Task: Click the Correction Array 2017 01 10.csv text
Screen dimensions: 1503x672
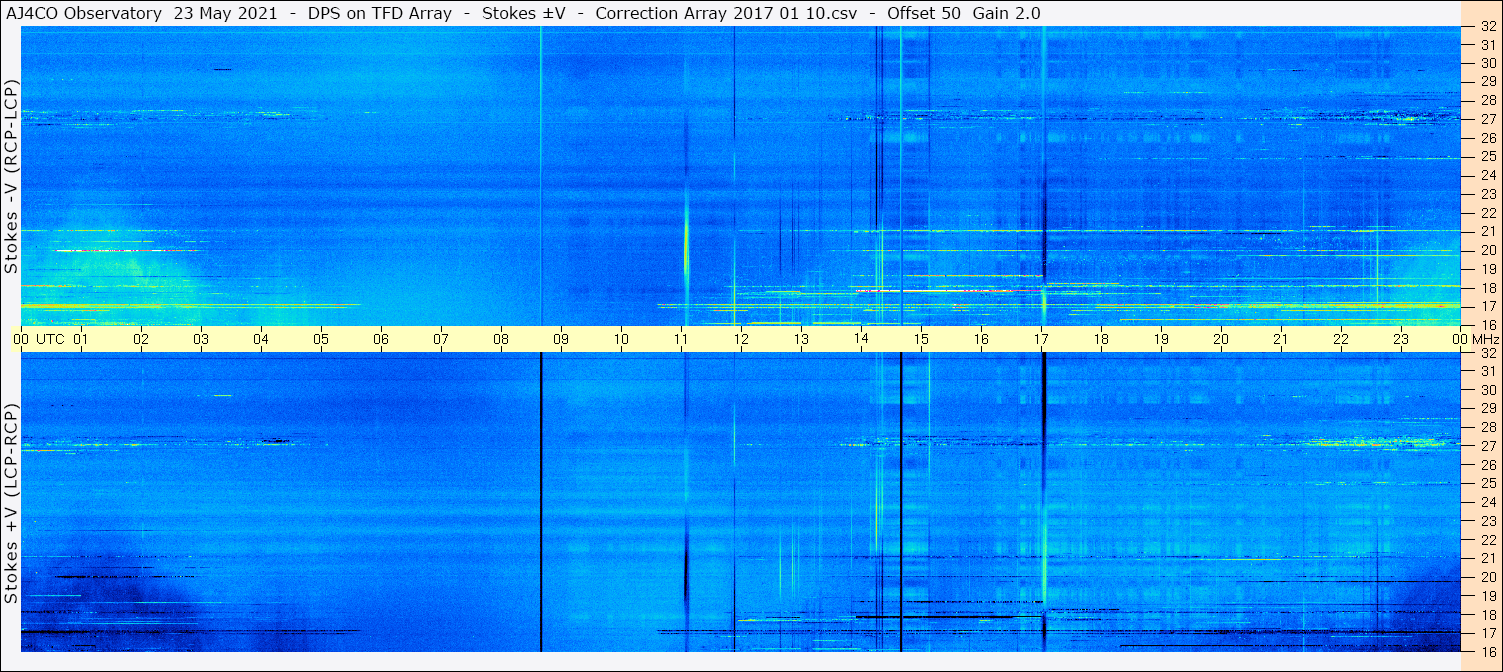Action: 719,13
